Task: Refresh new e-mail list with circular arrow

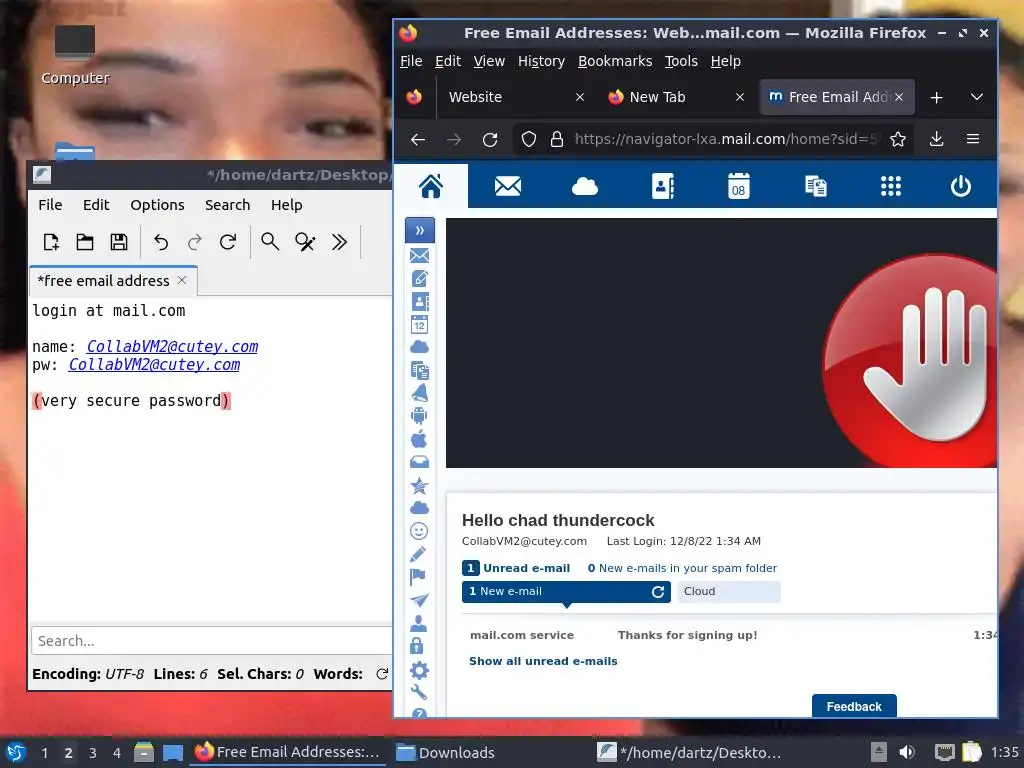Action: pos(658,592)
